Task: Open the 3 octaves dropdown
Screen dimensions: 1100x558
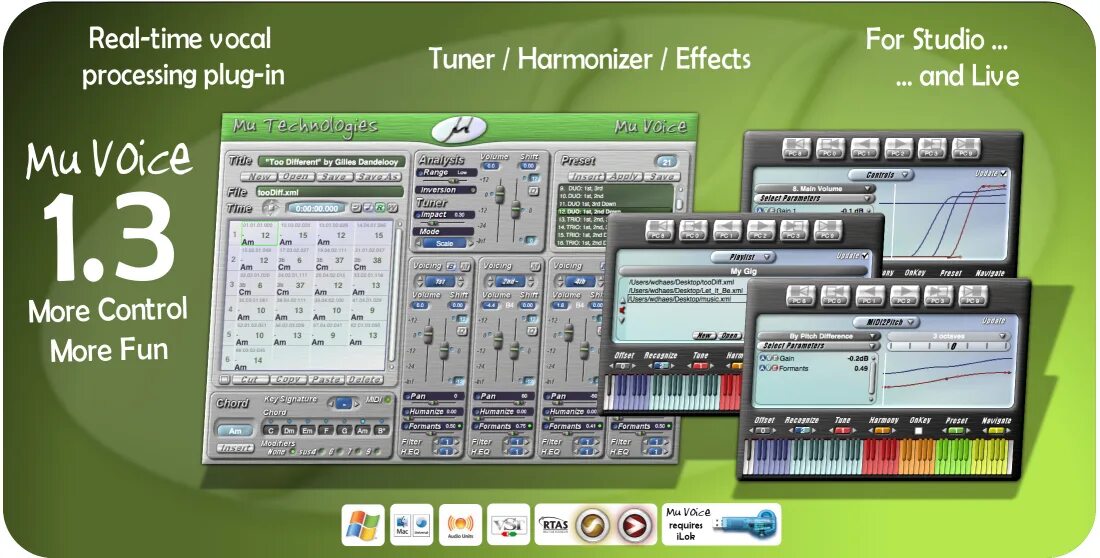Action: click(950, 336)
